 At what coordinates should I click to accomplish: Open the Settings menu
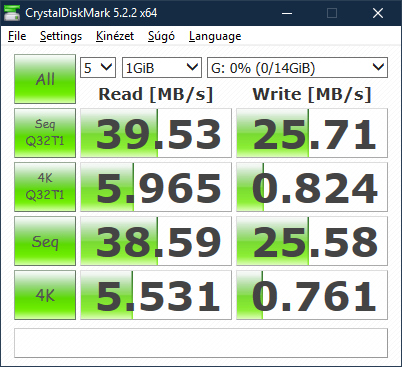coord(61,36)
